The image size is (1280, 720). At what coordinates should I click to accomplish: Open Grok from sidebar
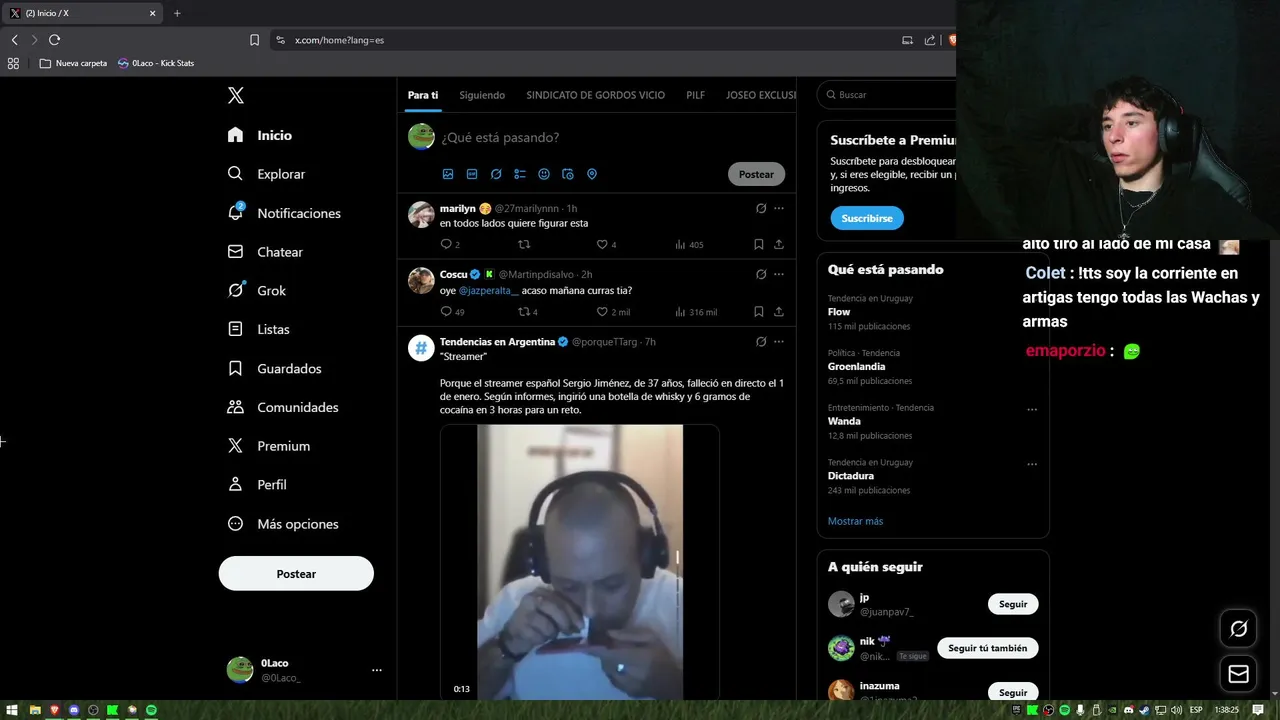pos(257,291)
